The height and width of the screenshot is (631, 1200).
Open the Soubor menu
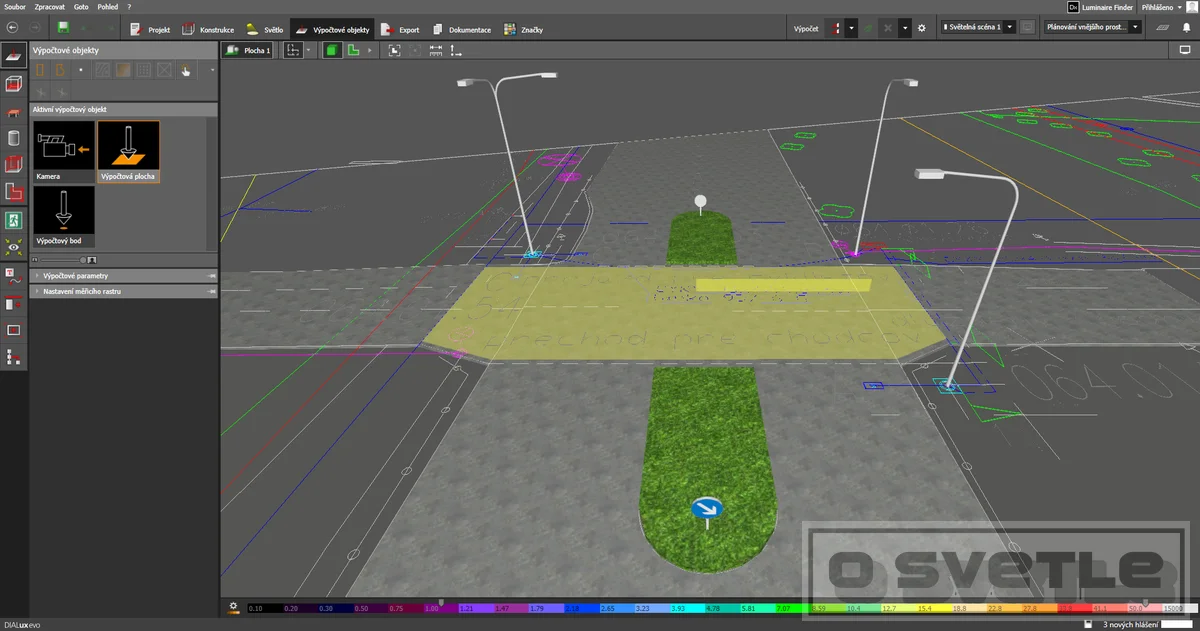coord(15,6)
